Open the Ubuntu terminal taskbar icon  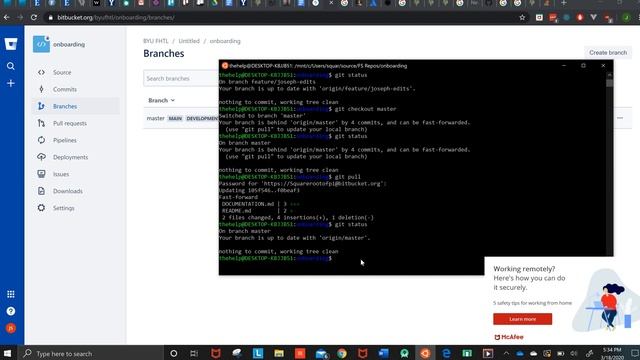(425, 353)
